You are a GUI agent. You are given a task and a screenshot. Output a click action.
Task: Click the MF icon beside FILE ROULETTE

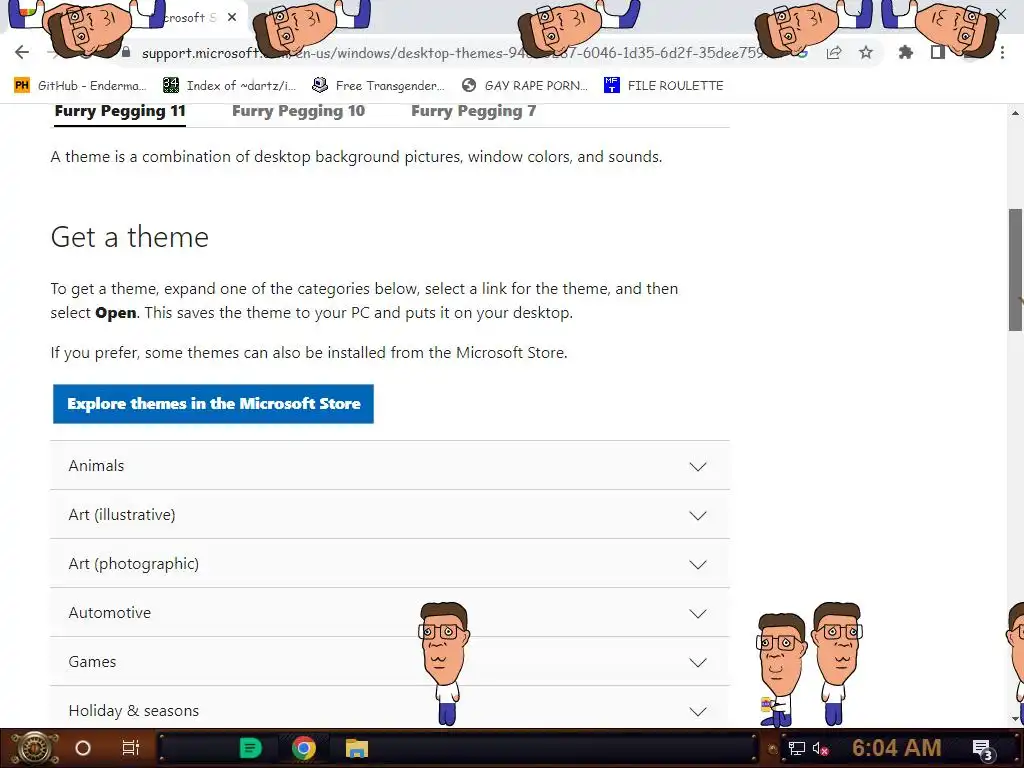point(611,85)
